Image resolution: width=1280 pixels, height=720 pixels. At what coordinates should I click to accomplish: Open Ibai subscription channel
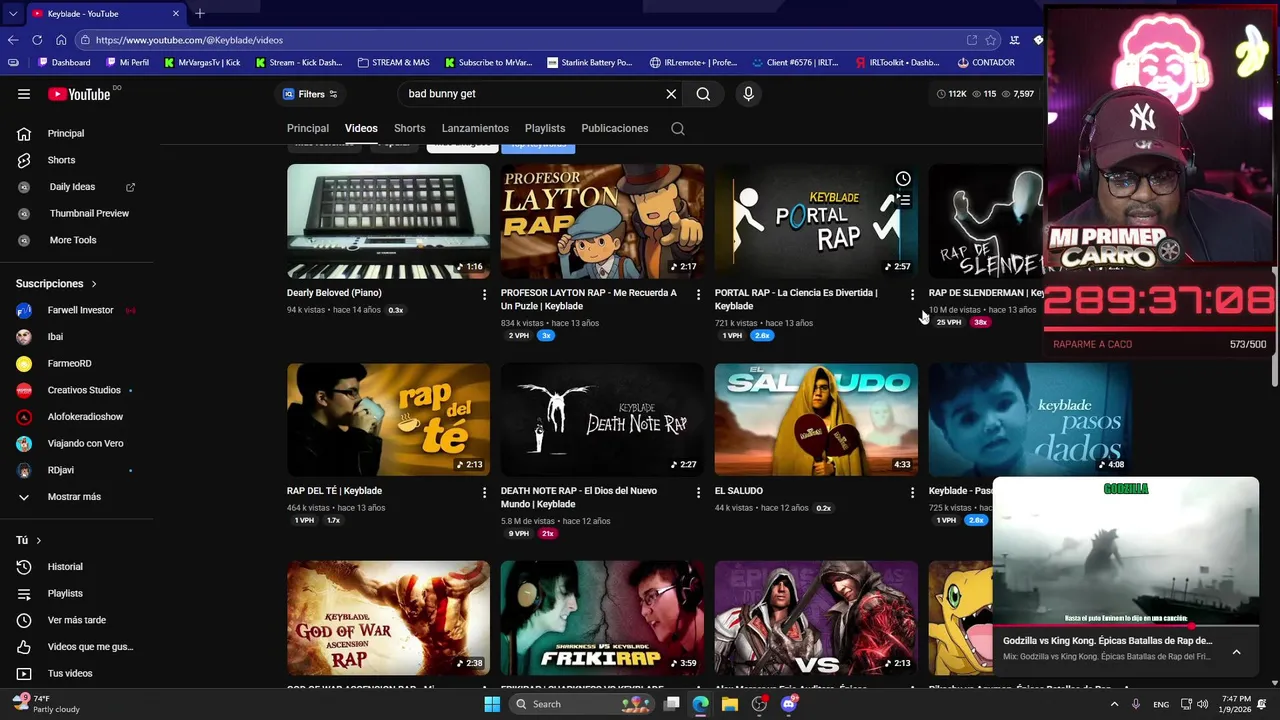pos(55,337)
